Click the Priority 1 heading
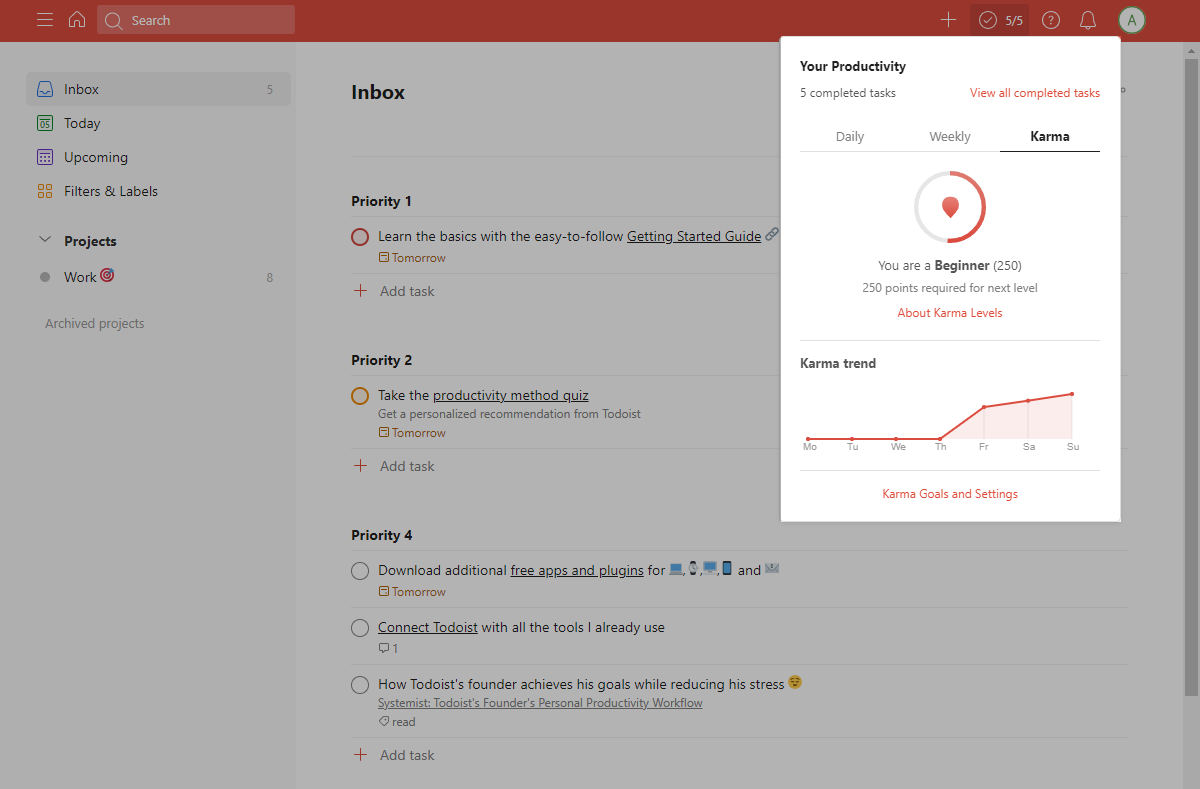Viewport: 1200px width, 789px height. 382,201
